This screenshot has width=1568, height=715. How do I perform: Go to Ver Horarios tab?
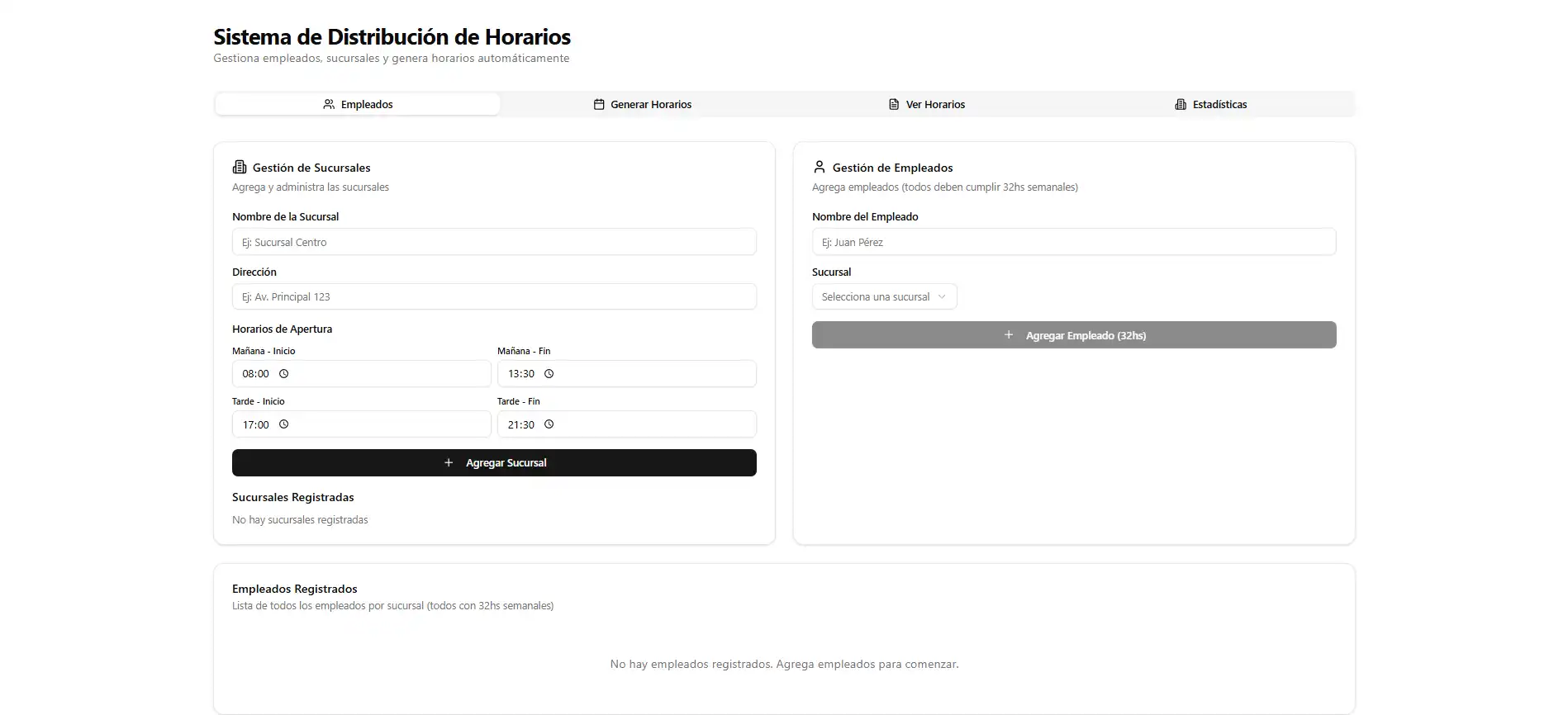tap(926, 104)
